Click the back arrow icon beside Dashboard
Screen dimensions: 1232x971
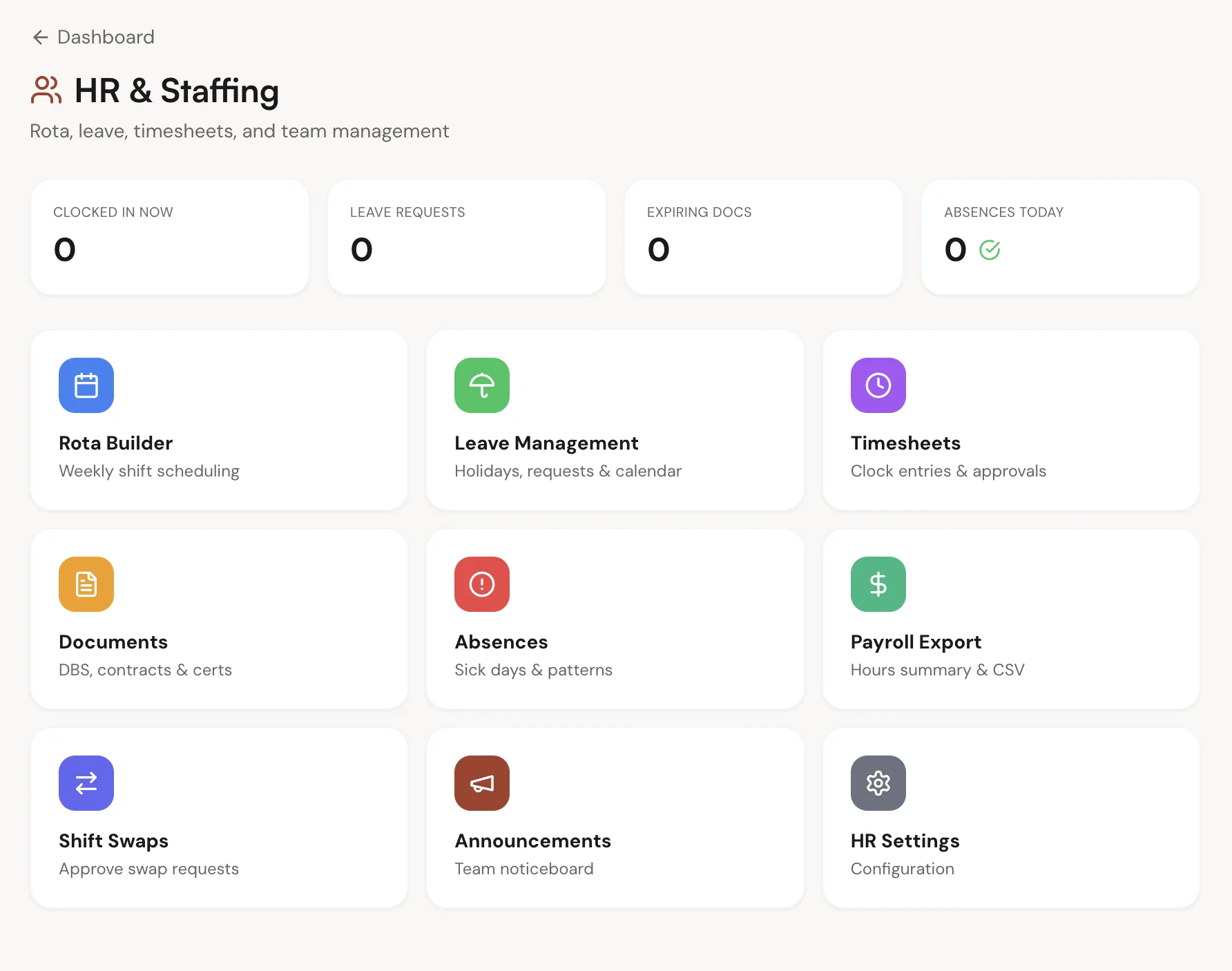(x=40, y=37)
